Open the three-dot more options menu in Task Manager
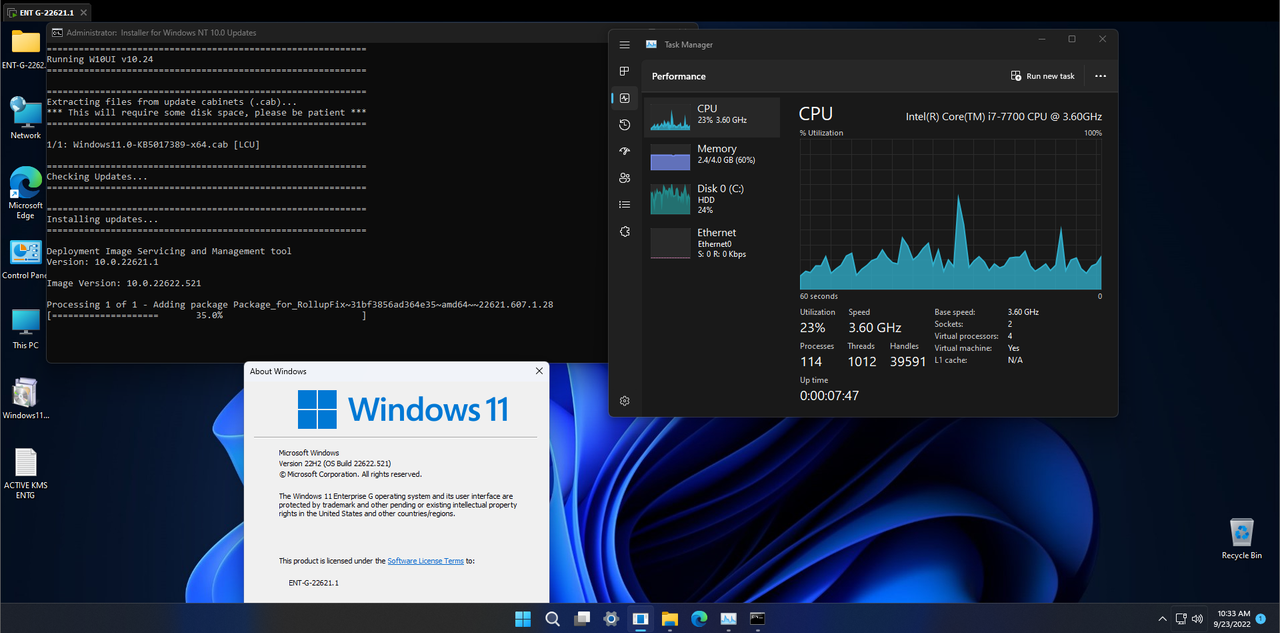Image resolution: width=1280 pixels, height=633 pixels. (1100, 76)
